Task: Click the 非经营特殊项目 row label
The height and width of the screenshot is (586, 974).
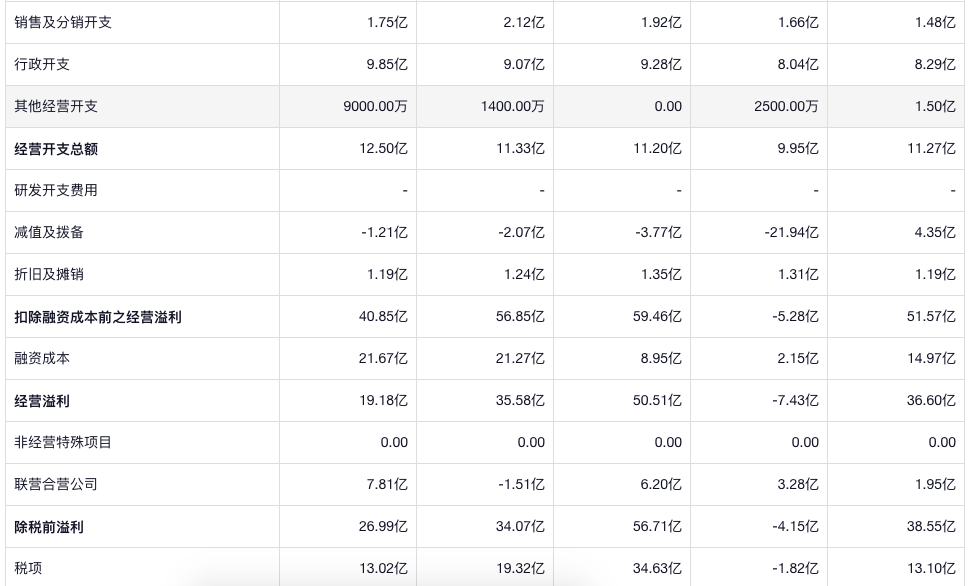Action: (x=63, y=442)
